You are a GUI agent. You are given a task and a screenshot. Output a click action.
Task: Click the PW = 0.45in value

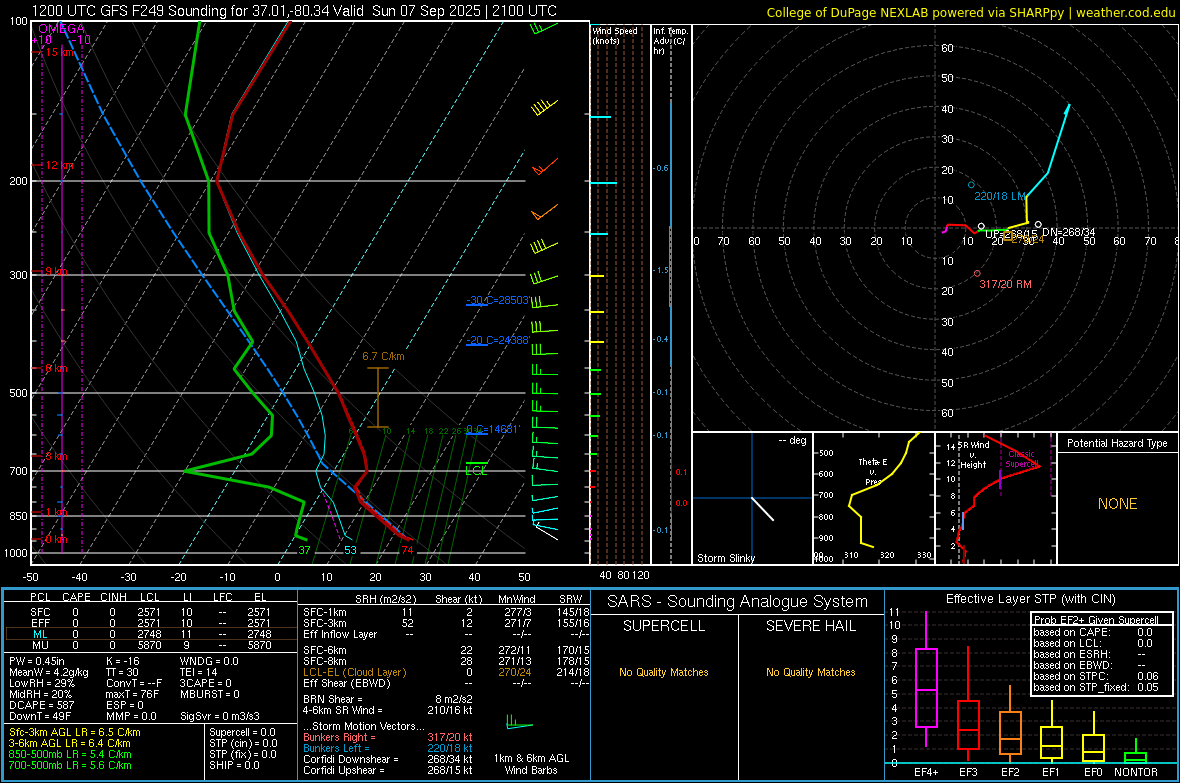tap(37, 661)
